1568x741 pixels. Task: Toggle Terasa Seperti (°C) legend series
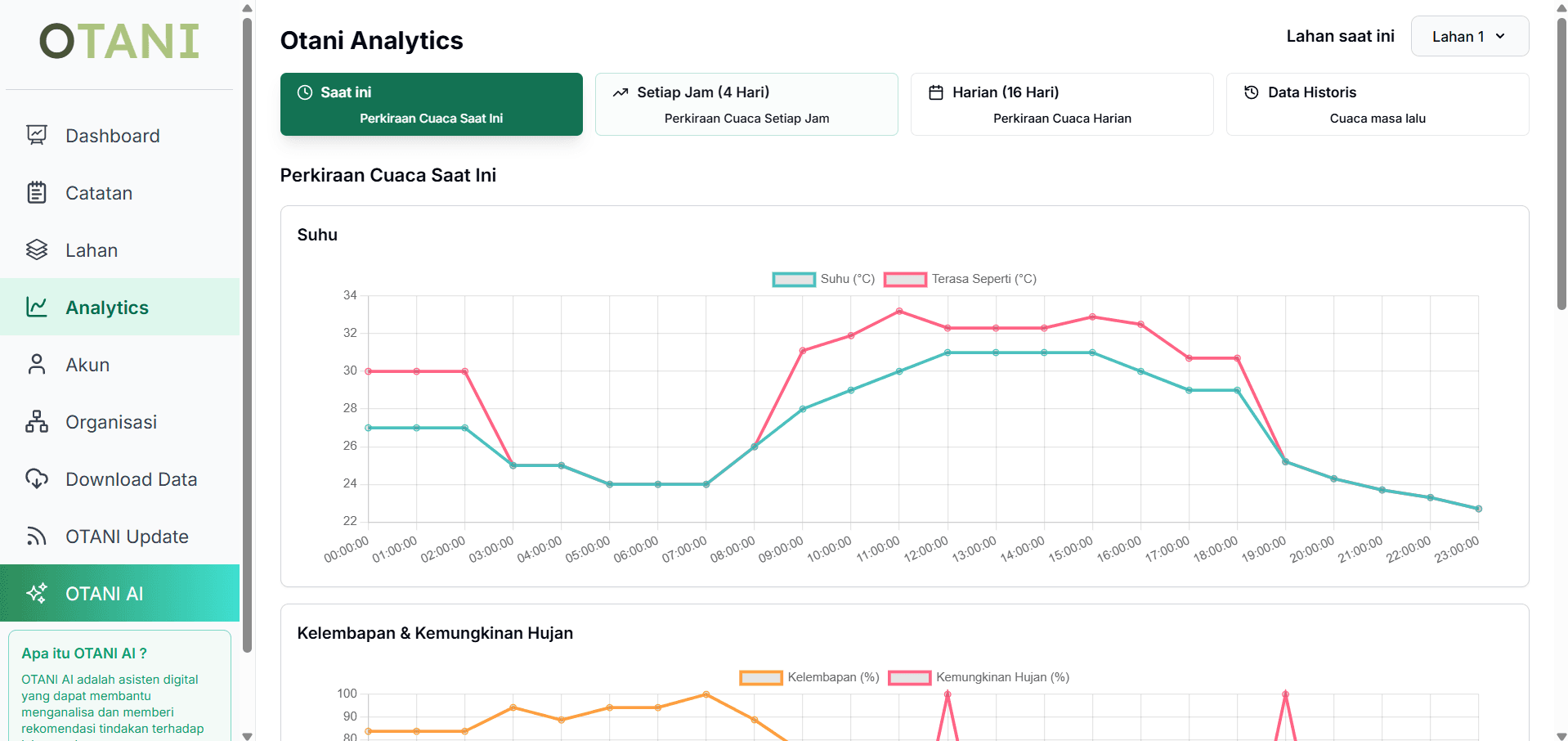click(960, 279)
